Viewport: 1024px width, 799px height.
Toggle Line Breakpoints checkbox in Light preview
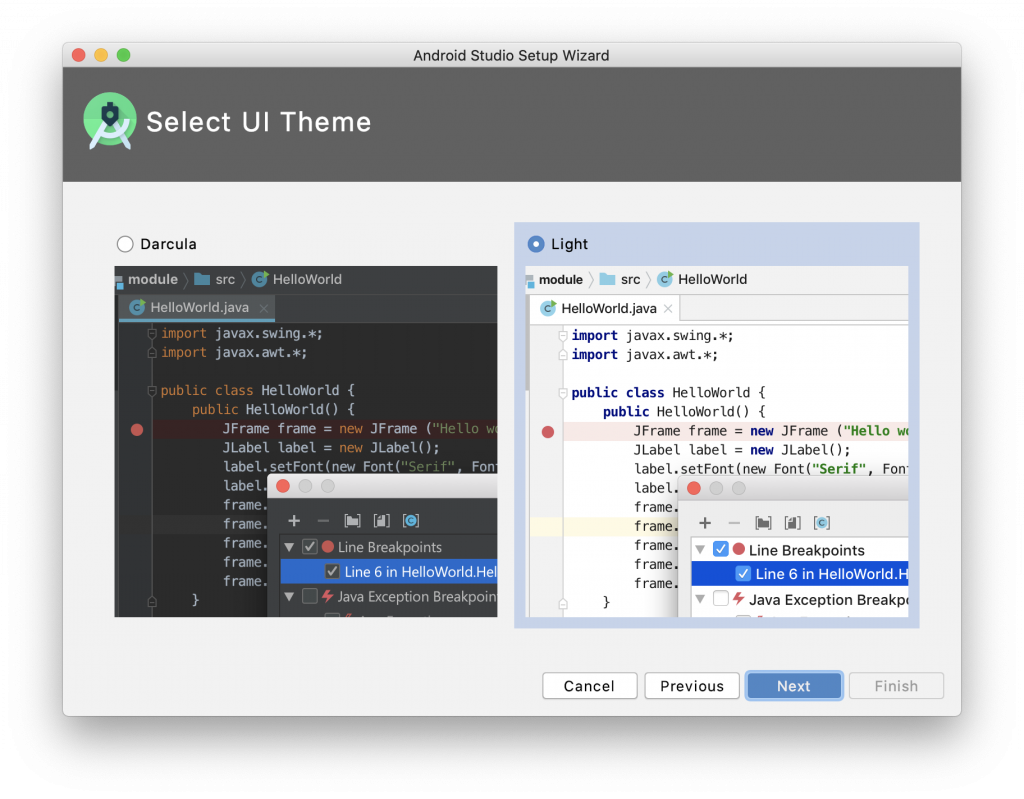tap(720, 549)
